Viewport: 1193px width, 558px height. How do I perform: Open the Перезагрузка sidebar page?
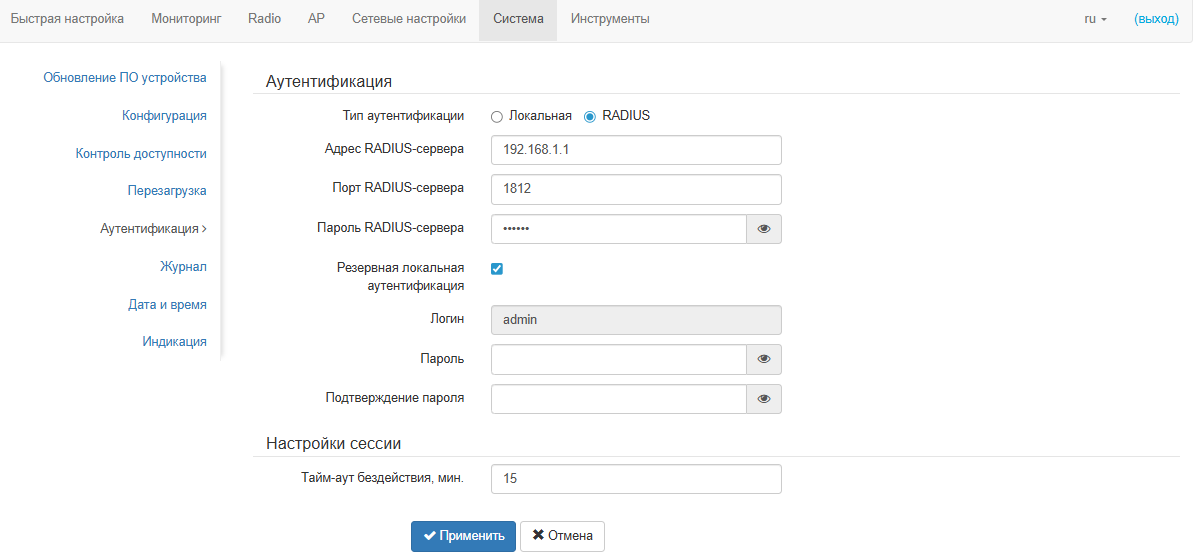(167, 191)
